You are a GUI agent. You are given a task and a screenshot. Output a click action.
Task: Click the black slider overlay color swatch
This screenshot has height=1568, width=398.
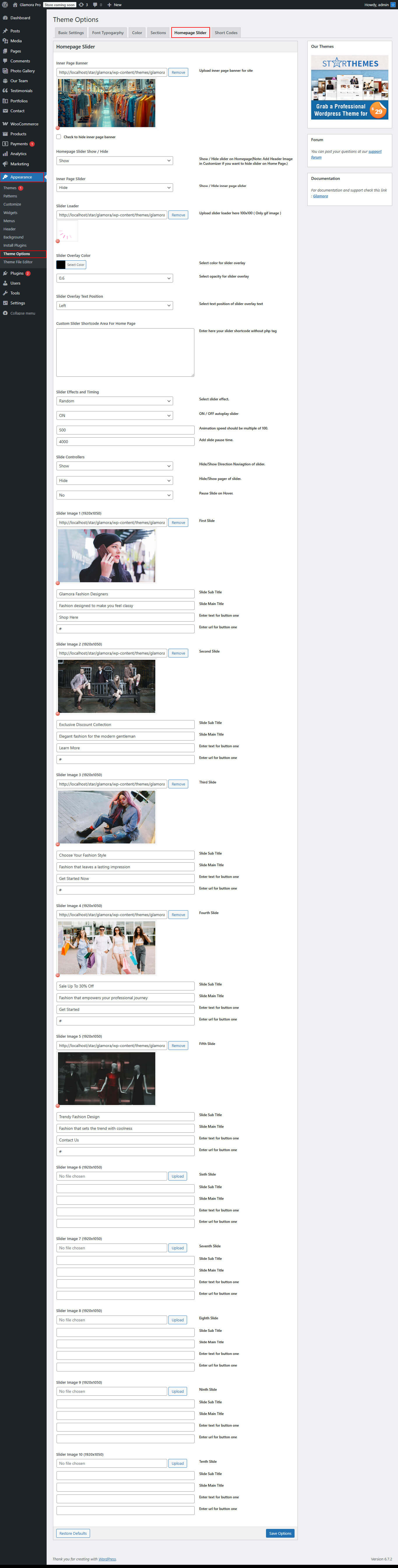click(x=61, y=265)
